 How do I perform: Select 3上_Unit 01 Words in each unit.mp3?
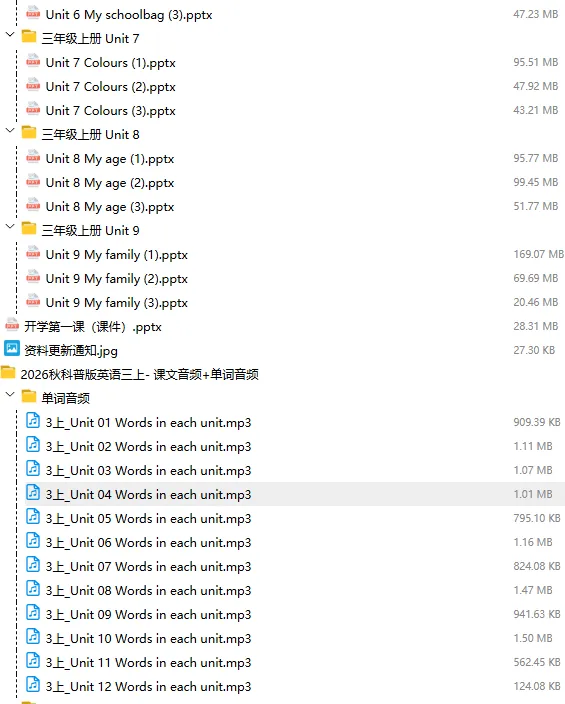148,422
